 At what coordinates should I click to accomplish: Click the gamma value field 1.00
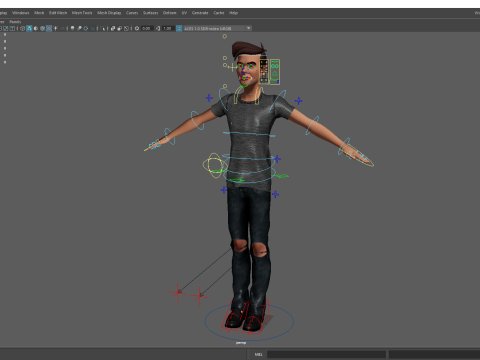168,28
